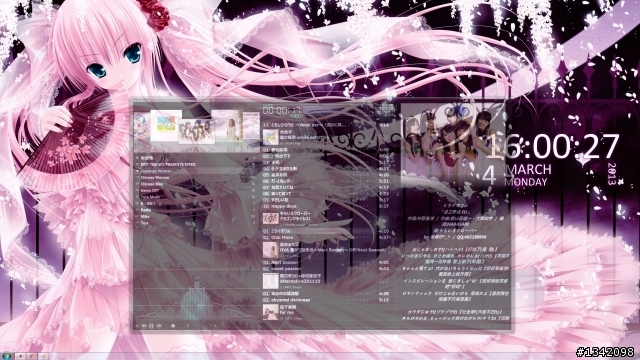Viewport: 640px width, 360px height.
Task: Select the "Pure Music" playlist entry
Action: [x=150, y=197]
